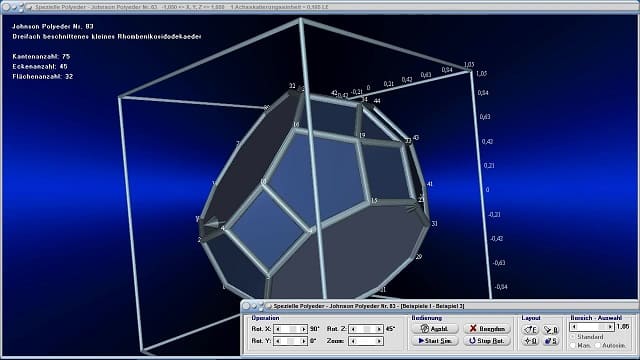Image resolution: width=640 pixels, height=360 pixels.
Task: Click the Layout F icon button
Action: (531, 329)
